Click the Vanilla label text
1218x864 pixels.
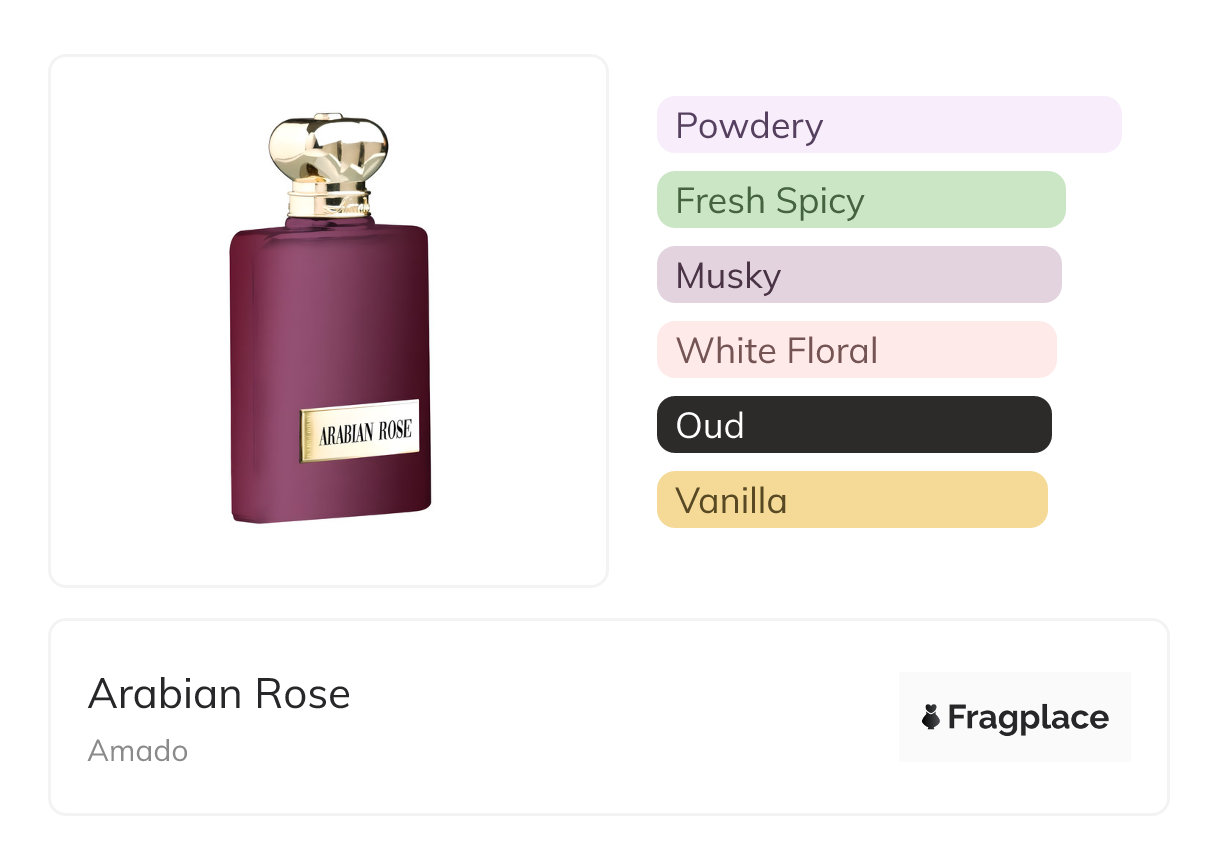pos(731,501)
